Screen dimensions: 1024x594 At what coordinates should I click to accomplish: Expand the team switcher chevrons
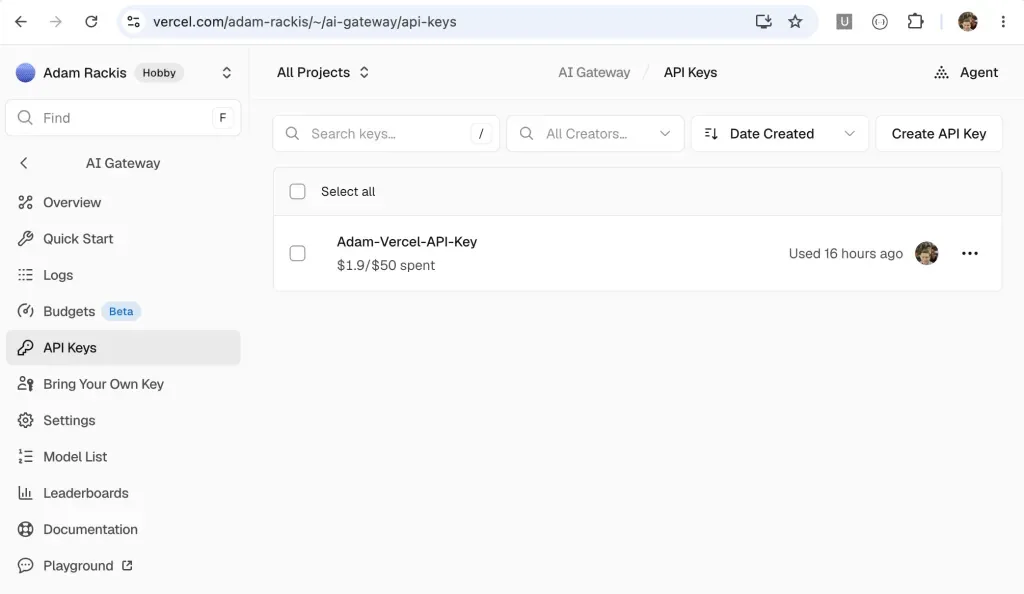227,72
